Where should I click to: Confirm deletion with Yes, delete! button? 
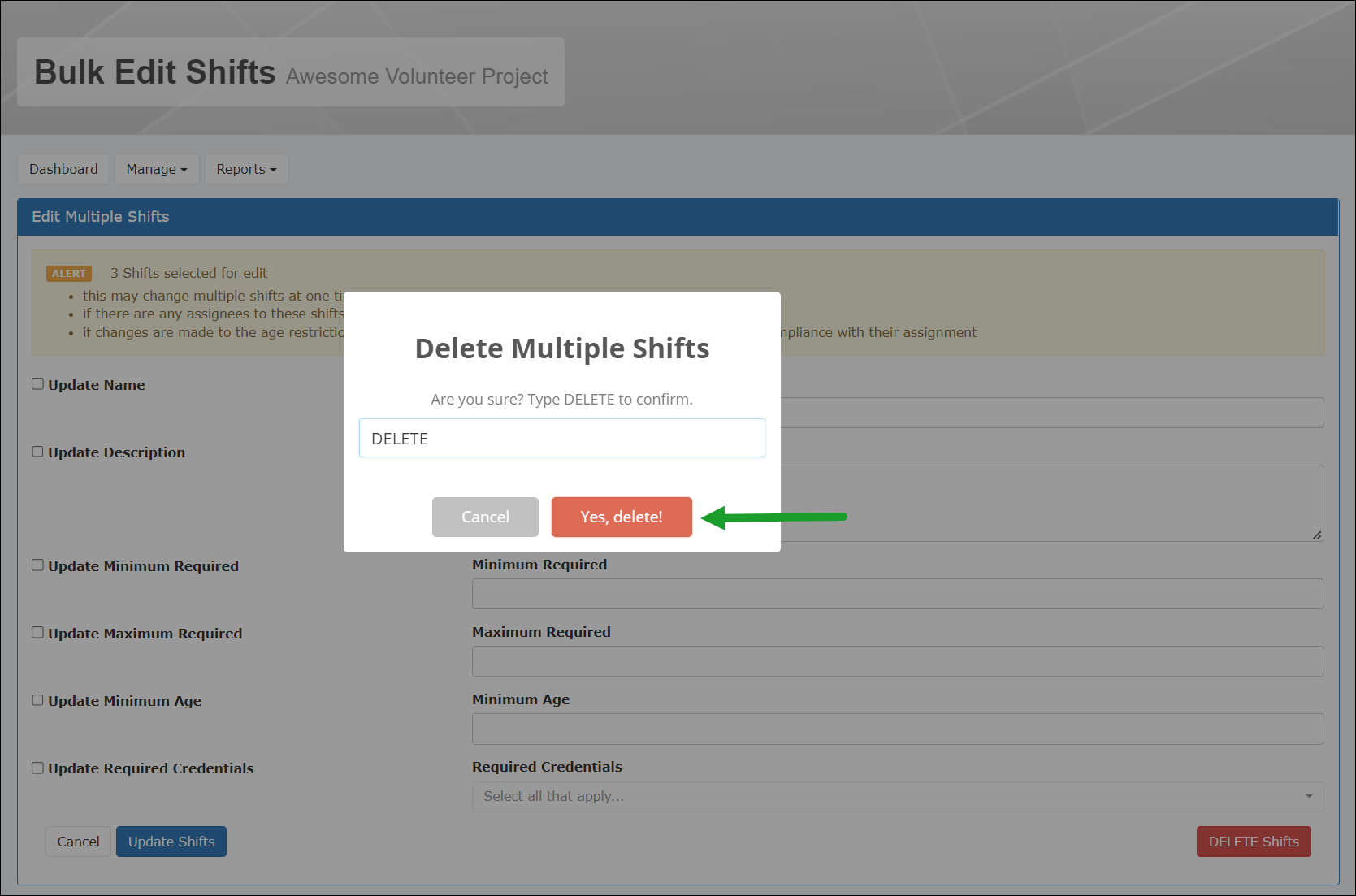[621, 517]
